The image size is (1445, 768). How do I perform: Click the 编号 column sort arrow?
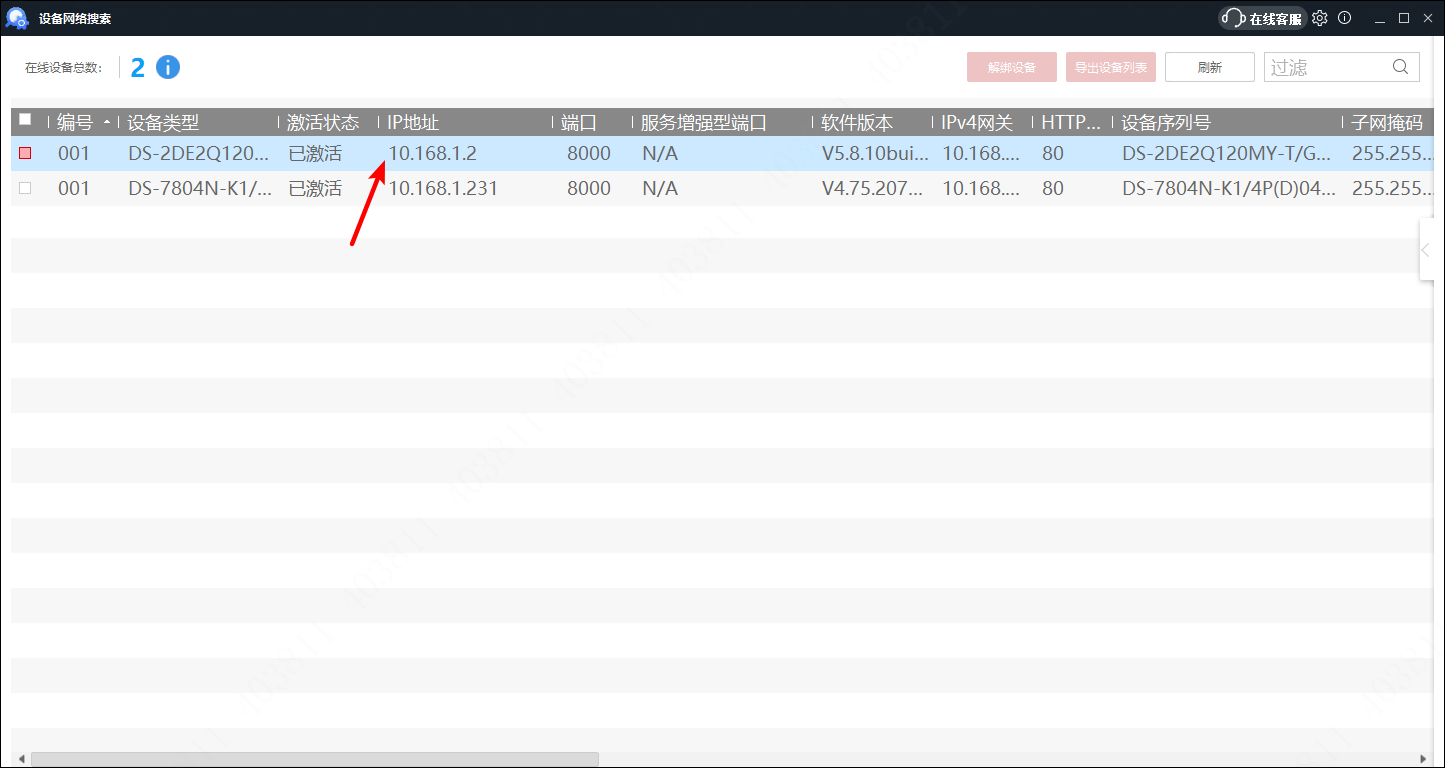click(x=107, y=123)
